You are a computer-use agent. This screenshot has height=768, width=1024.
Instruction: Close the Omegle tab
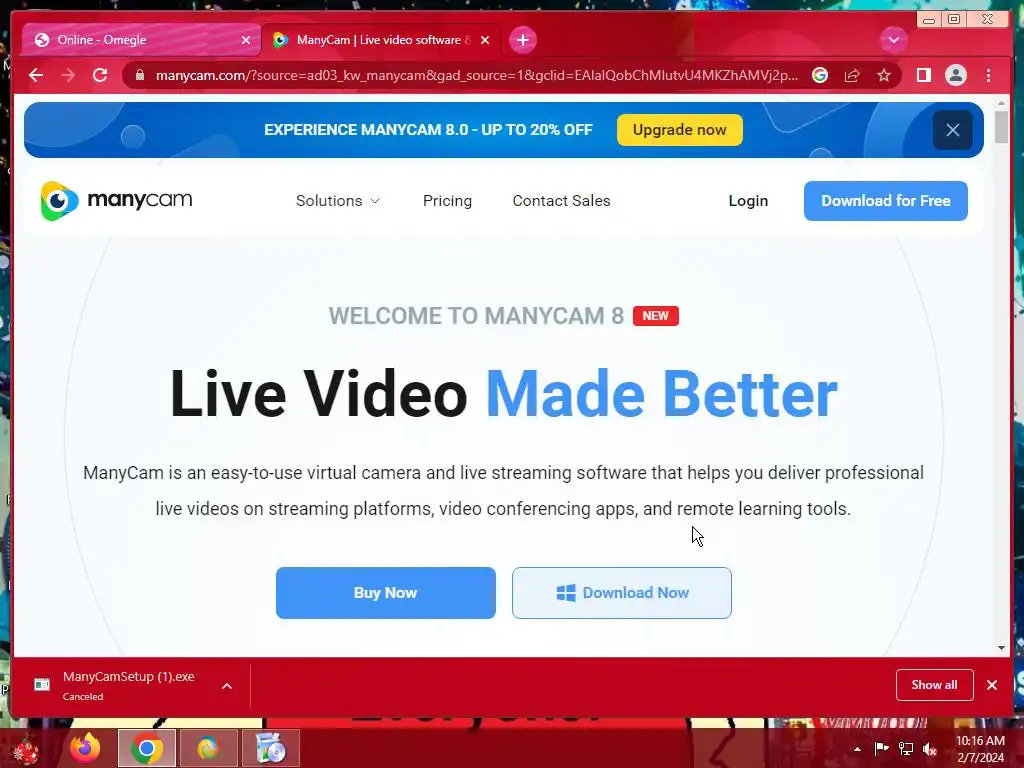[246, 40]
